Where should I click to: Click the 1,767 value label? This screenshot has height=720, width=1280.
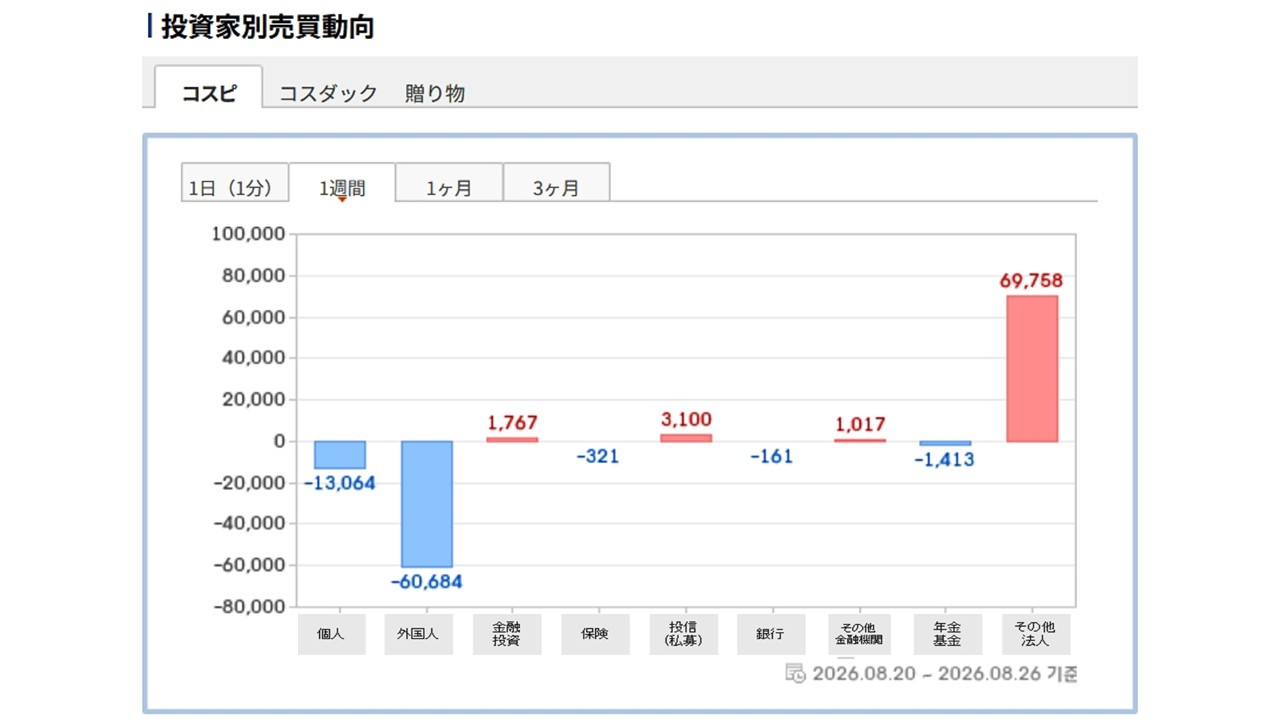(512, 423)
